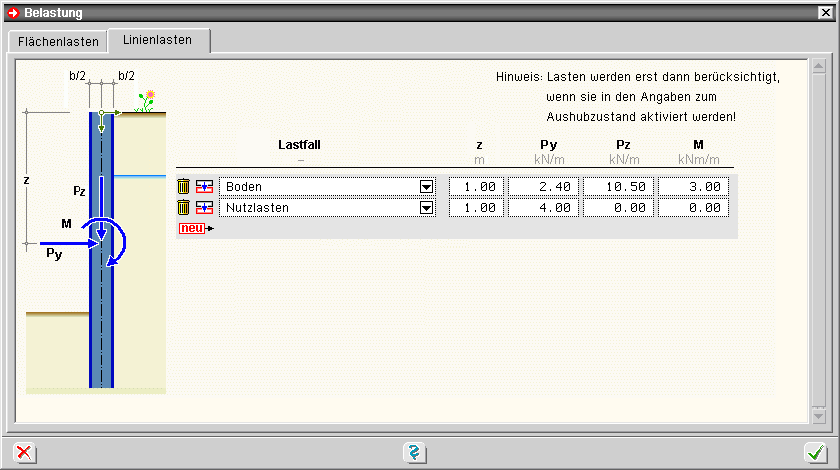Edit the Pz value 10.50 for Boden
This screenshot has width=840, height=470.
pyautogui.click(x=618, y=186)
